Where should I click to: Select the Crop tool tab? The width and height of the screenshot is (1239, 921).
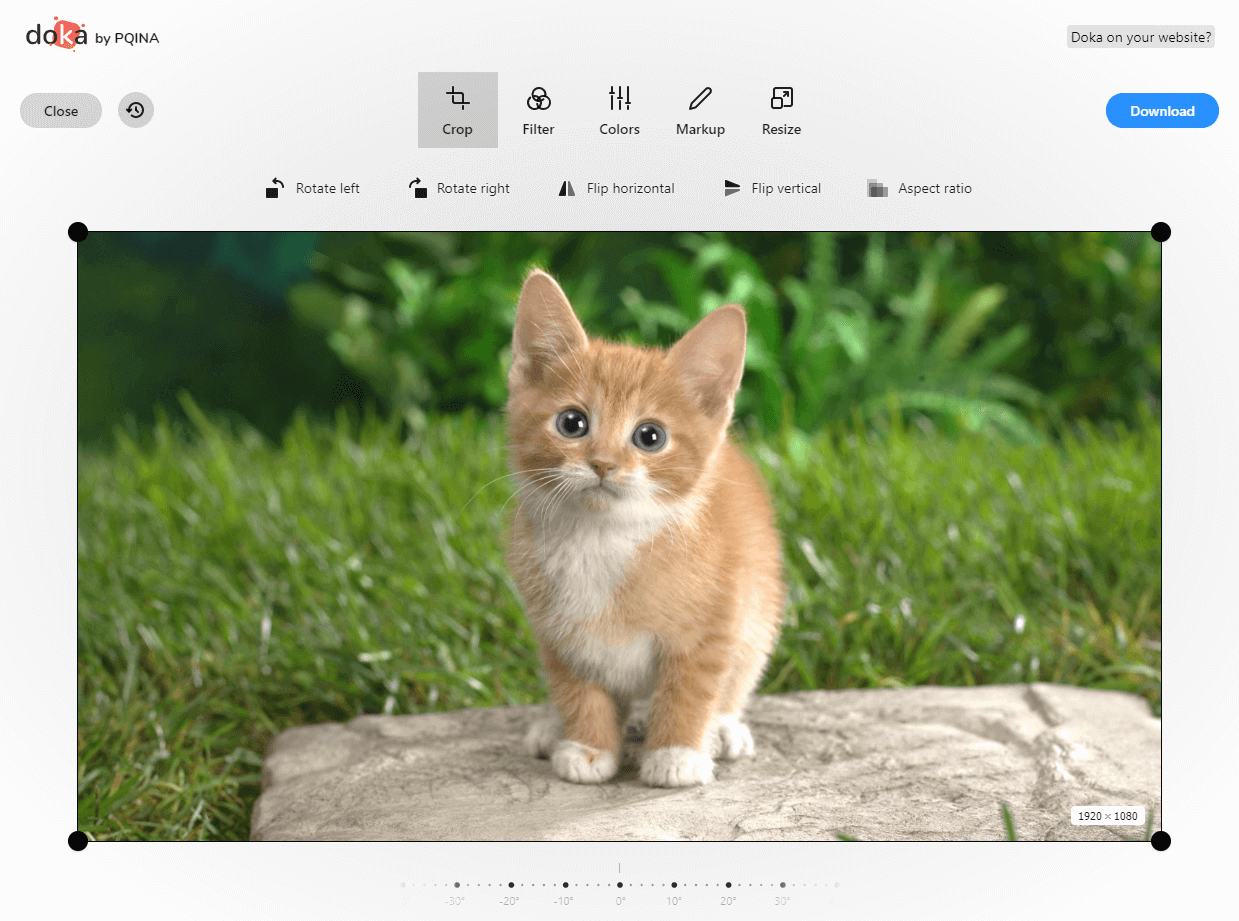[x=457, y=110]
